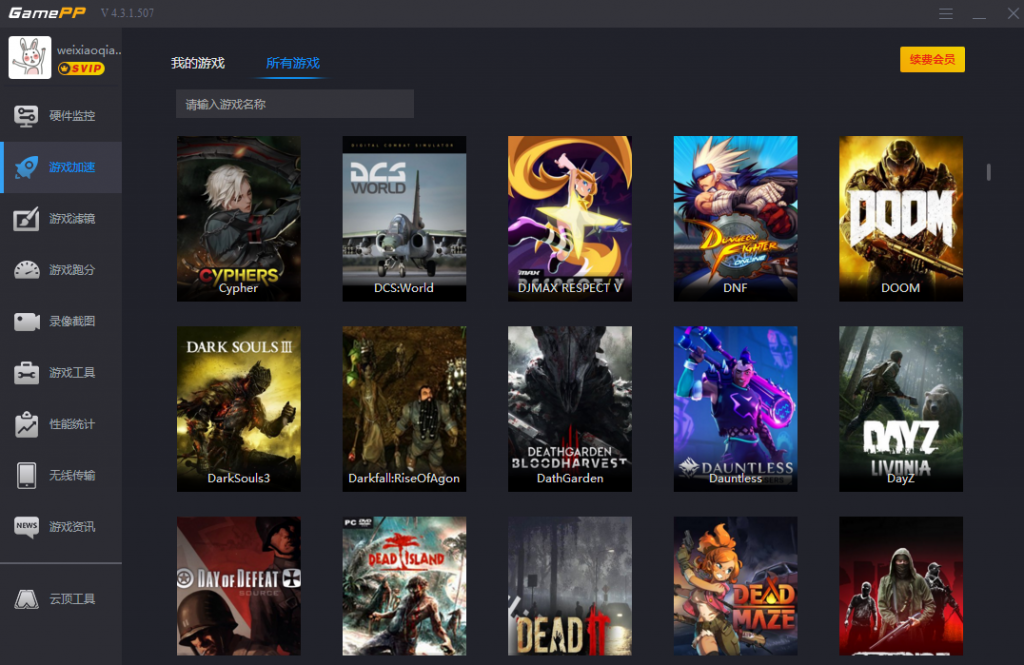The image size is (1024, 665).
Task: Select the DJMAX RESPECT V game cover
Action: coord(569,219)
